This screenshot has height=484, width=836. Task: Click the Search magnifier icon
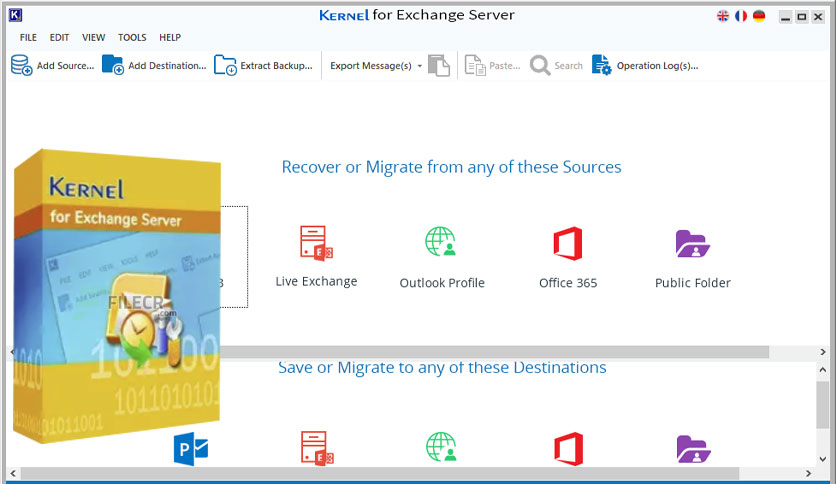tap(540, 66)
